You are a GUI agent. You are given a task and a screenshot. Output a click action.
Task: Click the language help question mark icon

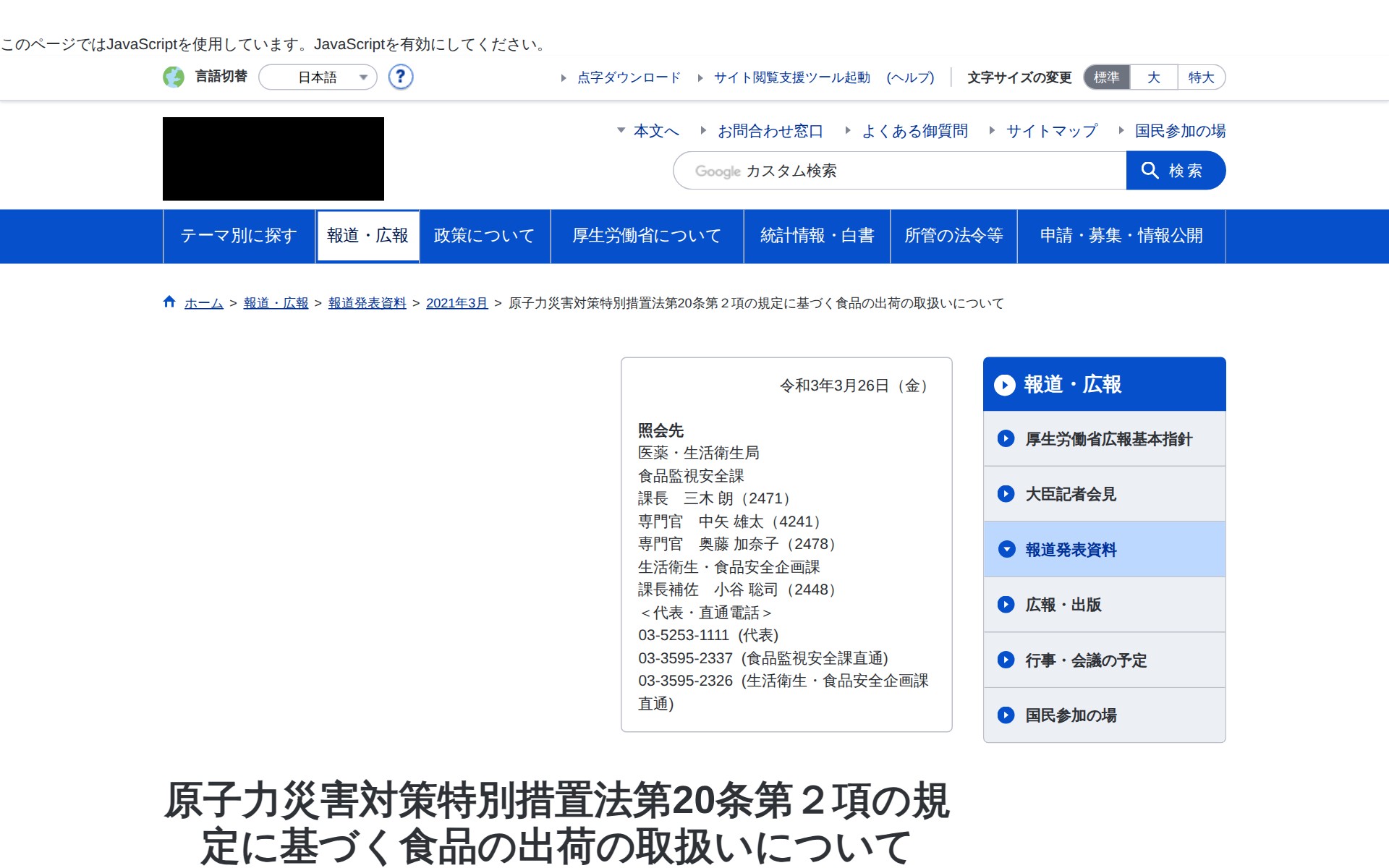pos(400,77)
